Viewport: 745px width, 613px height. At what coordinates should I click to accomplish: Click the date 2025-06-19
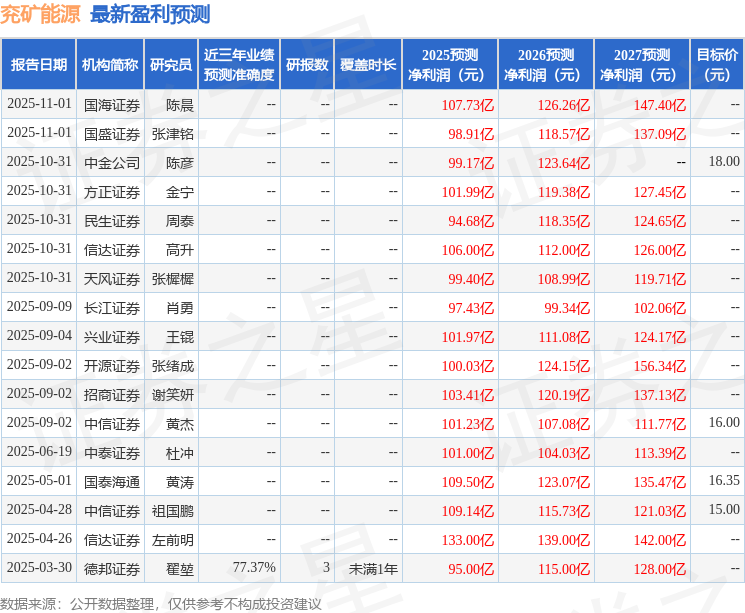[x=39, y=451]
